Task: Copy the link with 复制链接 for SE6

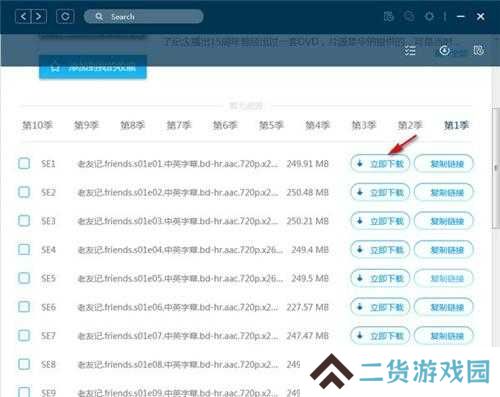Action: (x=444, y=307)
